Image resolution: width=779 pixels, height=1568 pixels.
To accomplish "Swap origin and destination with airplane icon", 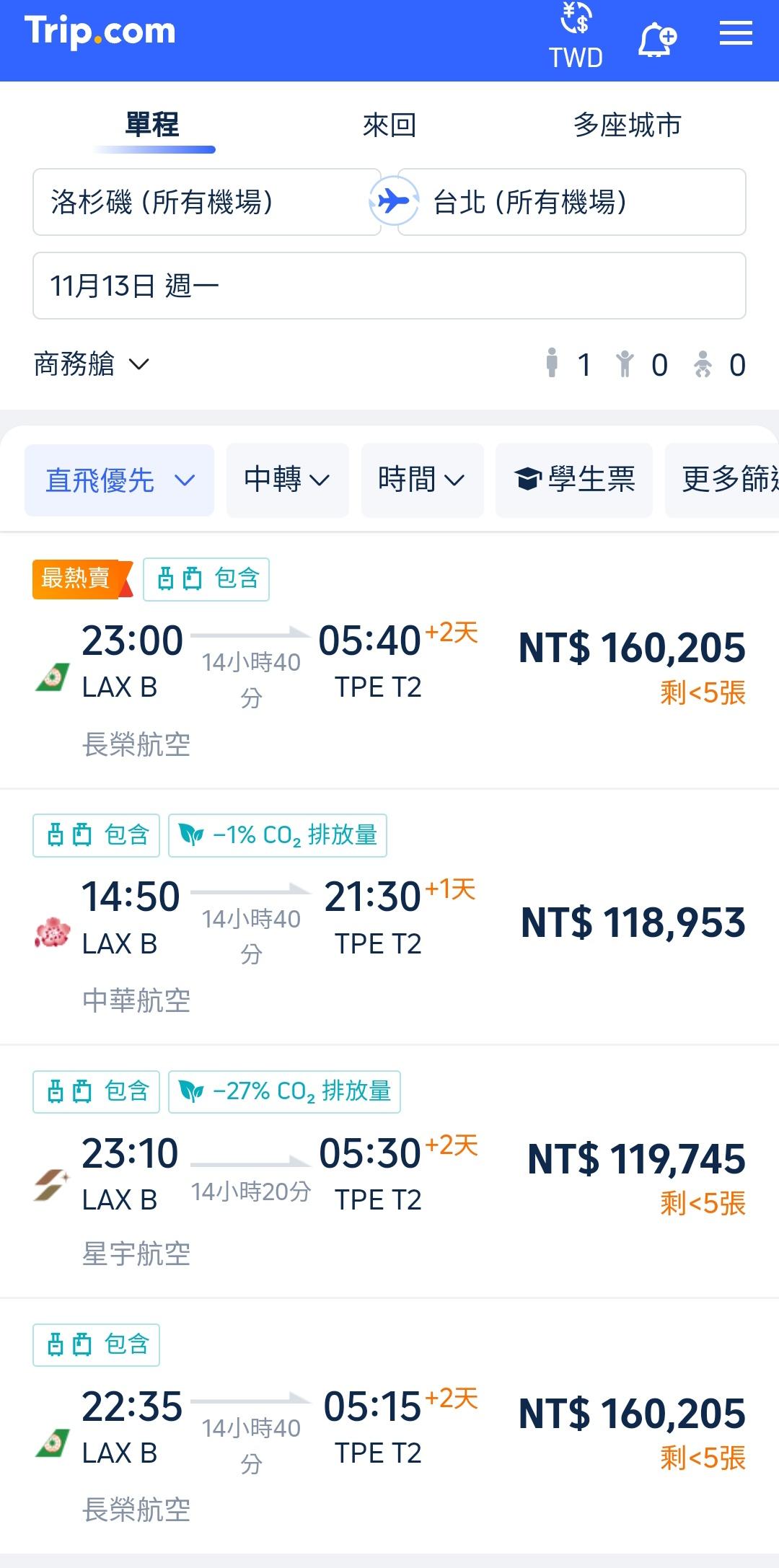I will click(x=393, y=201).
